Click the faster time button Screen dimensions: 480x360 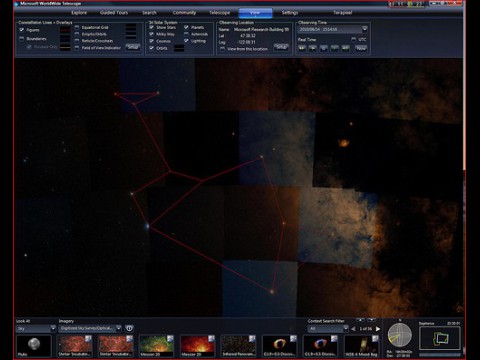tap(334, 48)
